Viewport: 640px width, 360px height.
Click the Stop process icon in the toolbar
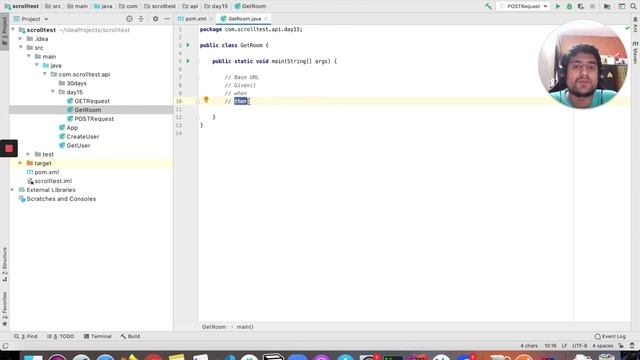pos(592,6)
